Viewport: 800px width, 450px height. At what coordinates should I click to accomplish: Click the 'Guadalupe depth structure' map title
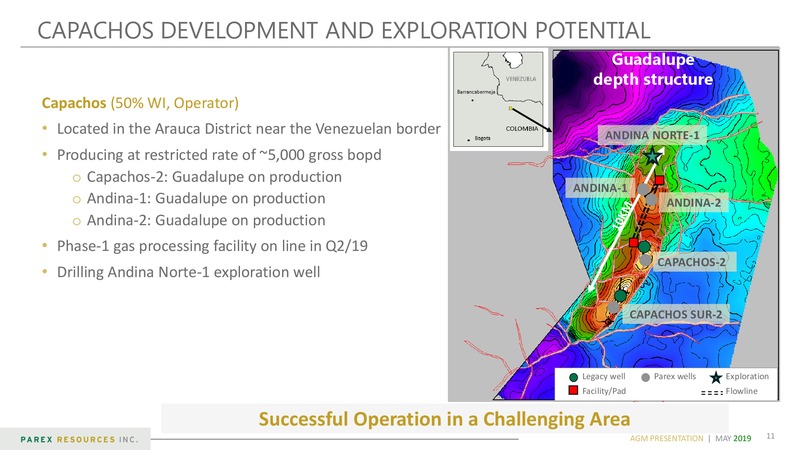[653, 69]
